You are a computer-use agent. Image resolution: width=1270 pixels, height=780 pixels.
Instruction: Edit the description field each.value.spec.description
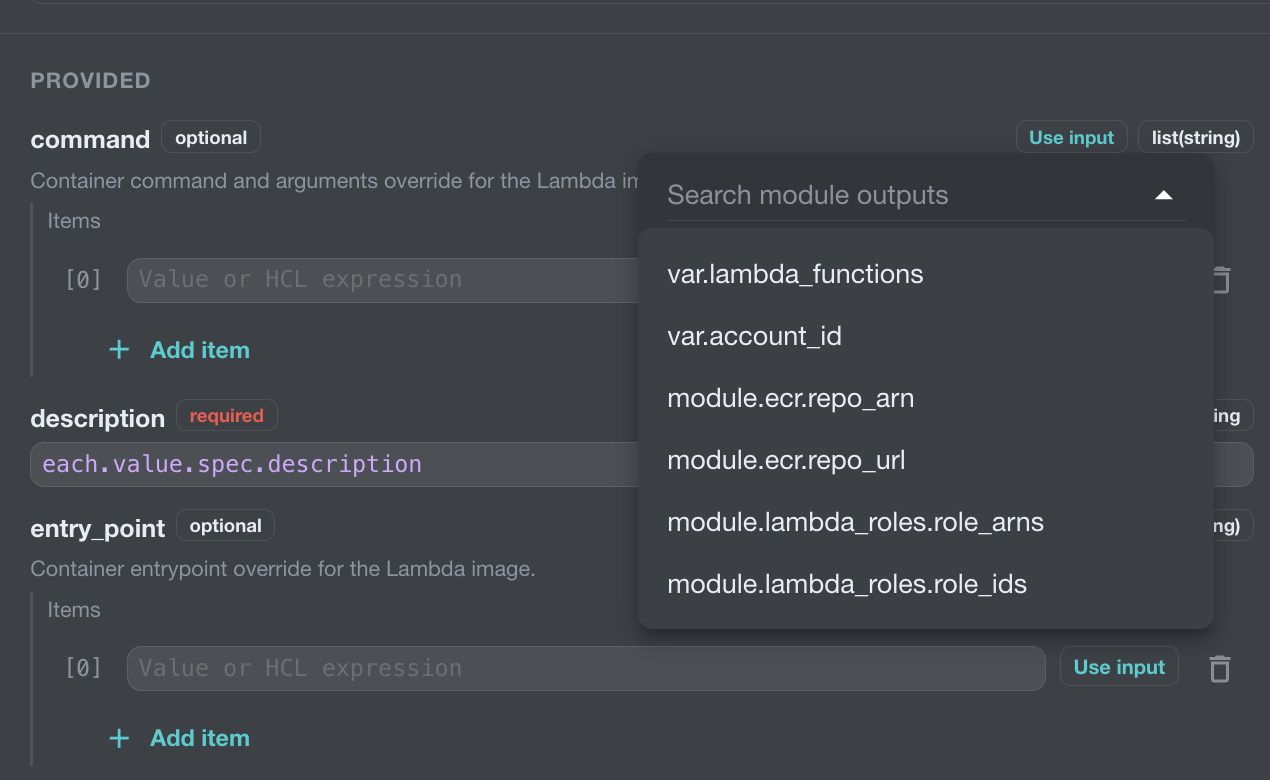click(x=335, y=464)
